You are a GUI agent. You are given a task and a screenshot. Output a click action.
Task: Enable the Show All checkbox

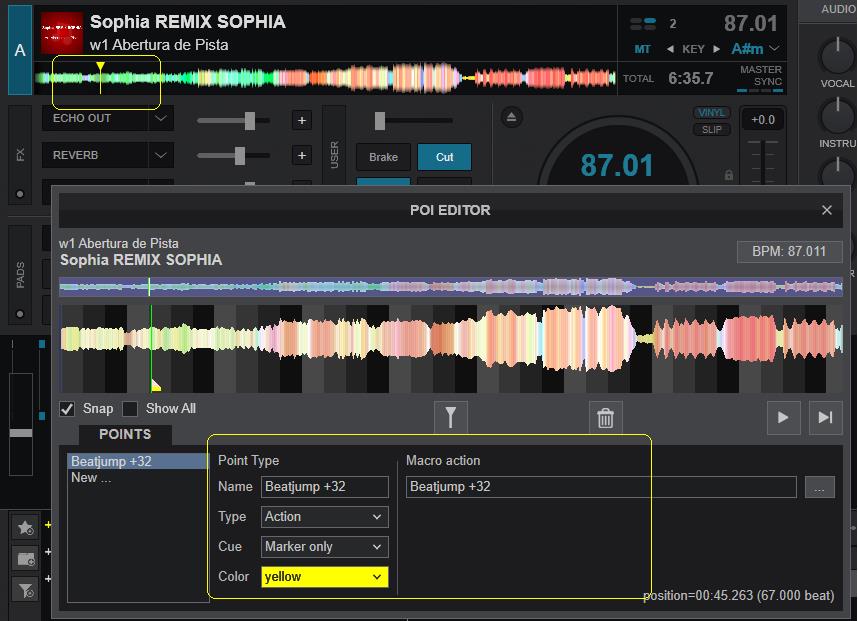tap(130, 409)
